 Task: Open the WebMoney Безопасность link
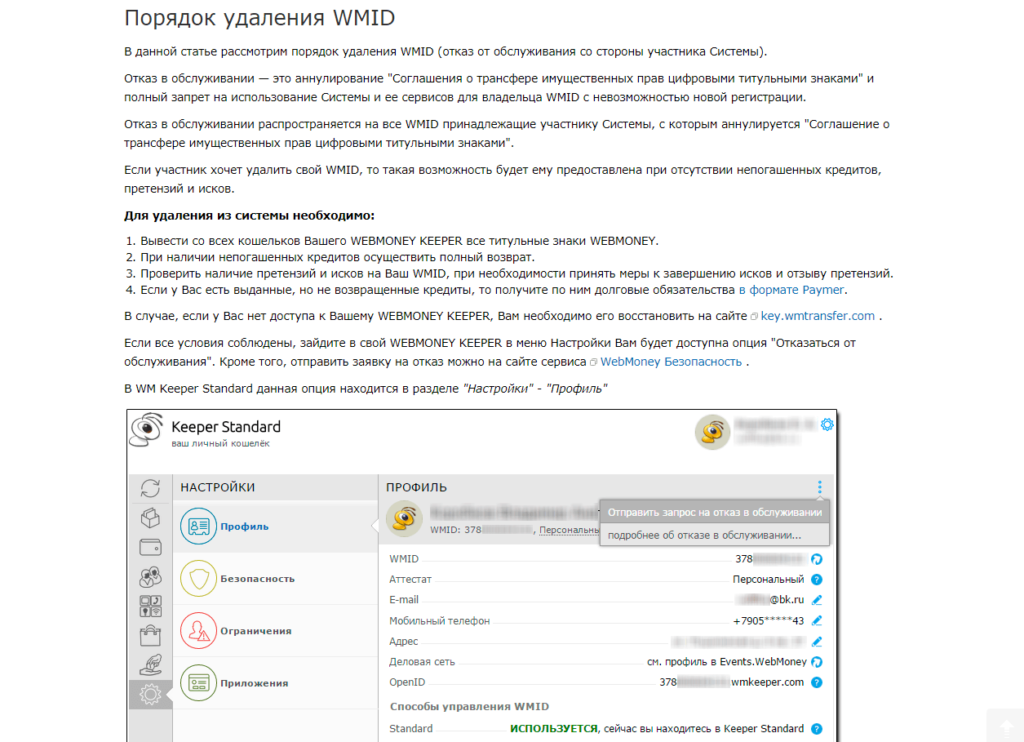(671, 362)
